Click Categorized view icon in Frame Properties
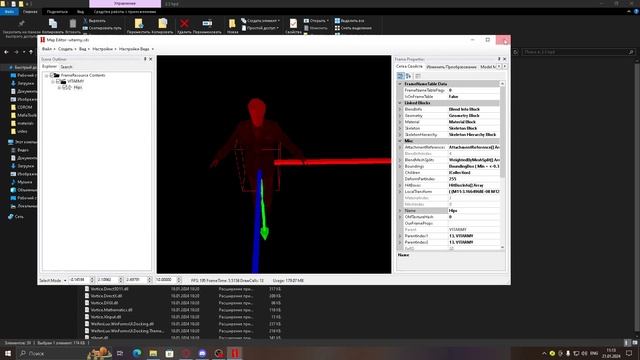This screenshot has height=360, width=640. 400,76
